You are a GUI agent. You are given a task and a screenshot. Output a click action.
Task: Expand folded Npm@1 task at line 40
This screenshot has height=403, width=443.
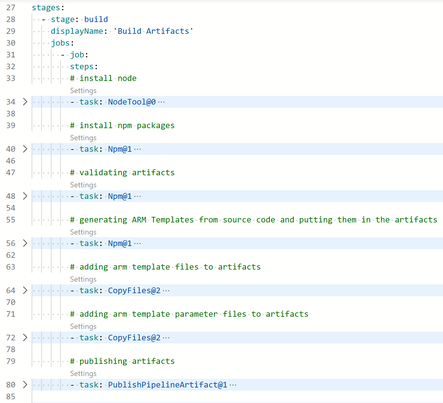coord(25,149)
